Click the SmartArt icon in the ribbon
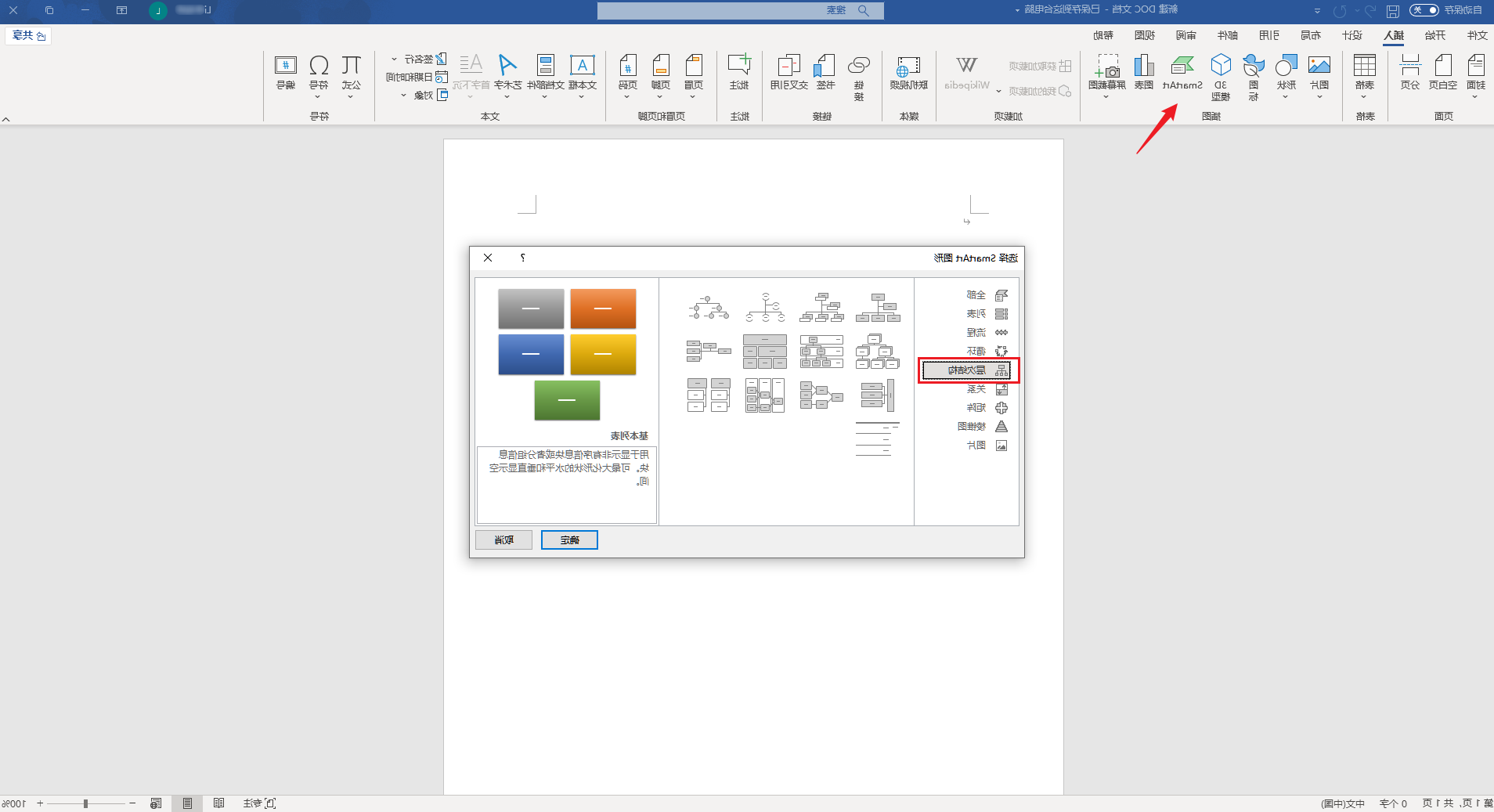 pos(1182,72)
